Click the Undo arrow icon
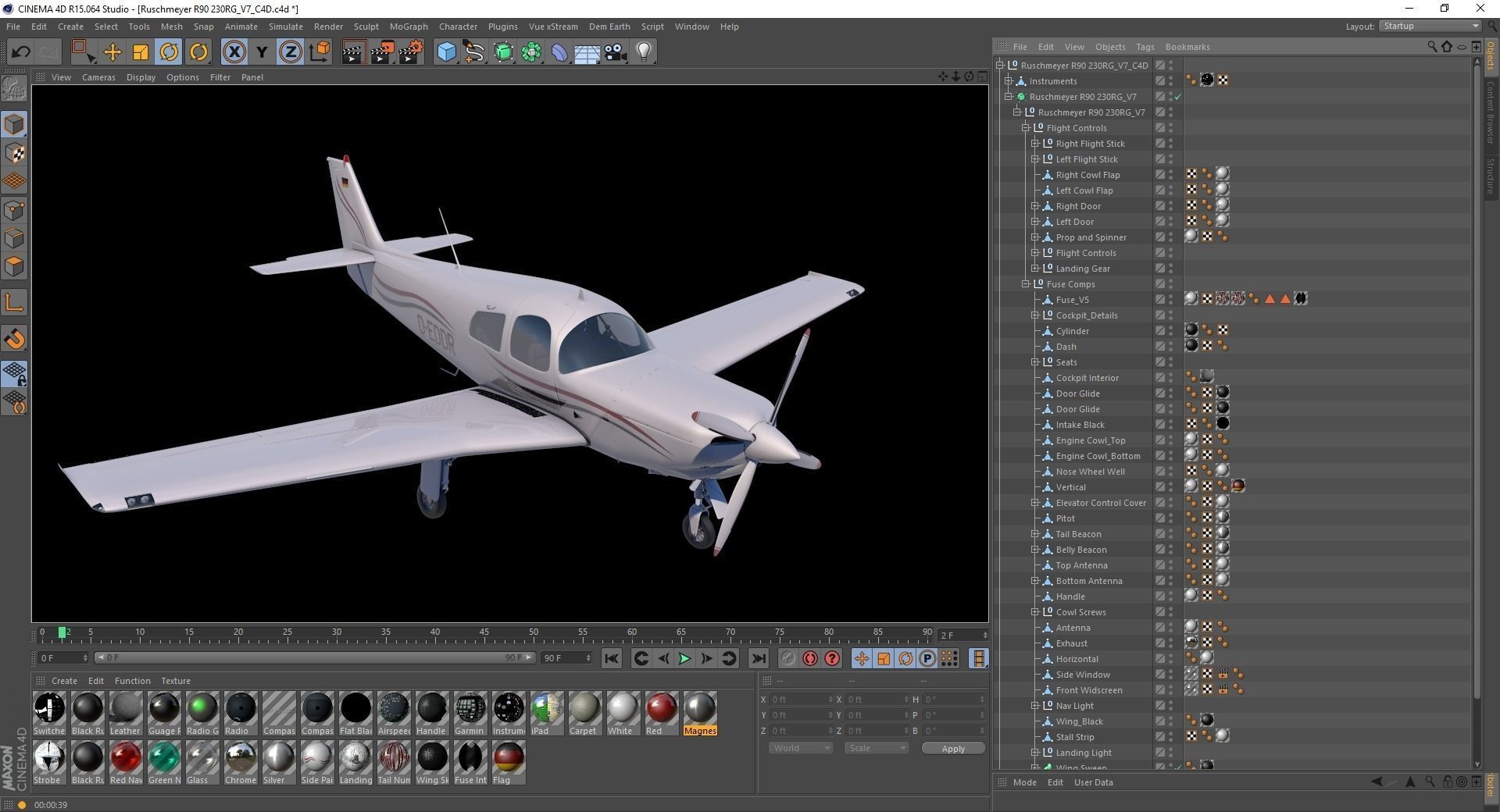The height and width of the screenshot is (812, 1500). coord(20,52)
